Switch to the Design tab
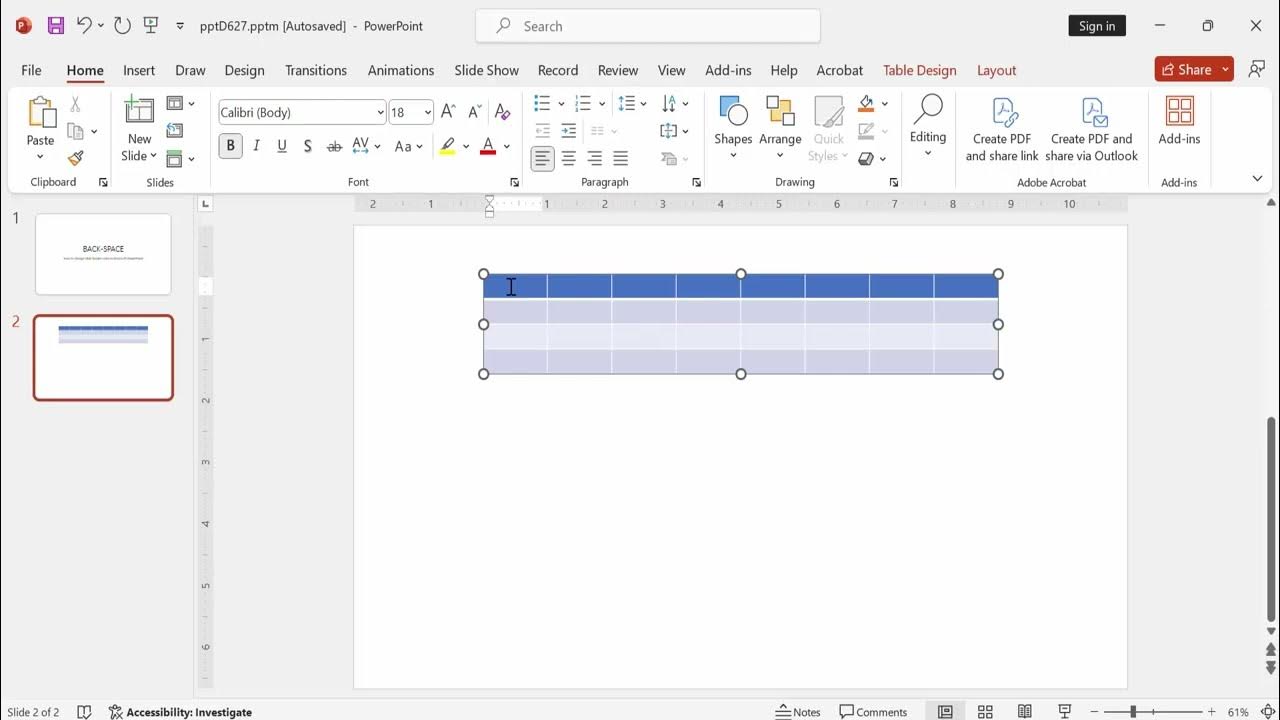1280x720 pixels. click(x=244, y=70)
